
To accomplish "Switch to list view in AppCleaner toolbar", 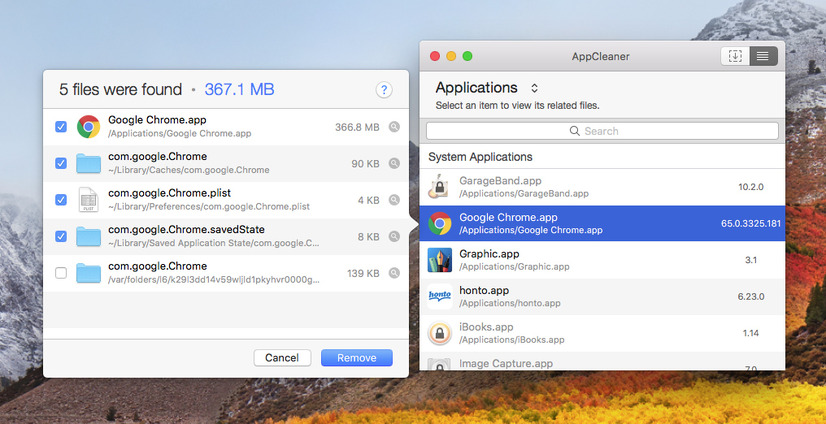I will click(763, 56).
